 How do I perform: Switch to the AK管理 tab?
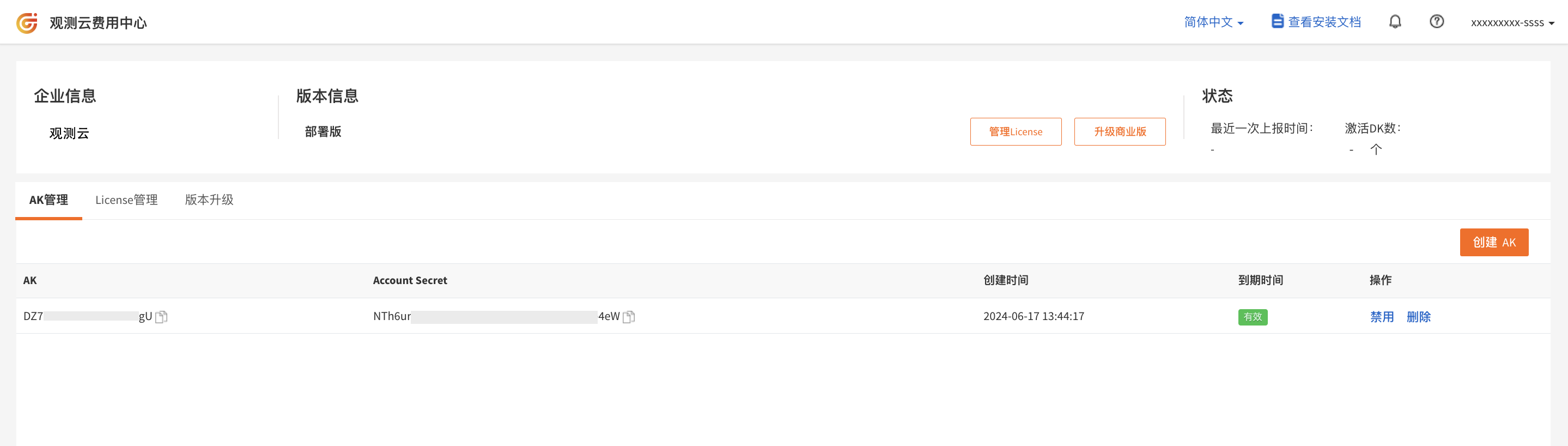click(x=48, y=200)
